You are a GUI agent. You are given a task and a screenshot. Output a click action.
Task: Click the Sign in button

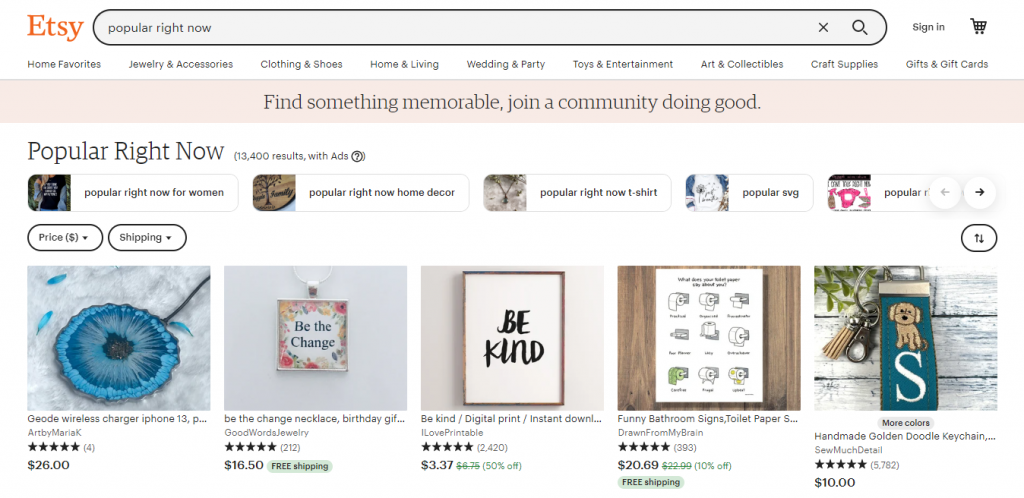[x=928, y=27]
